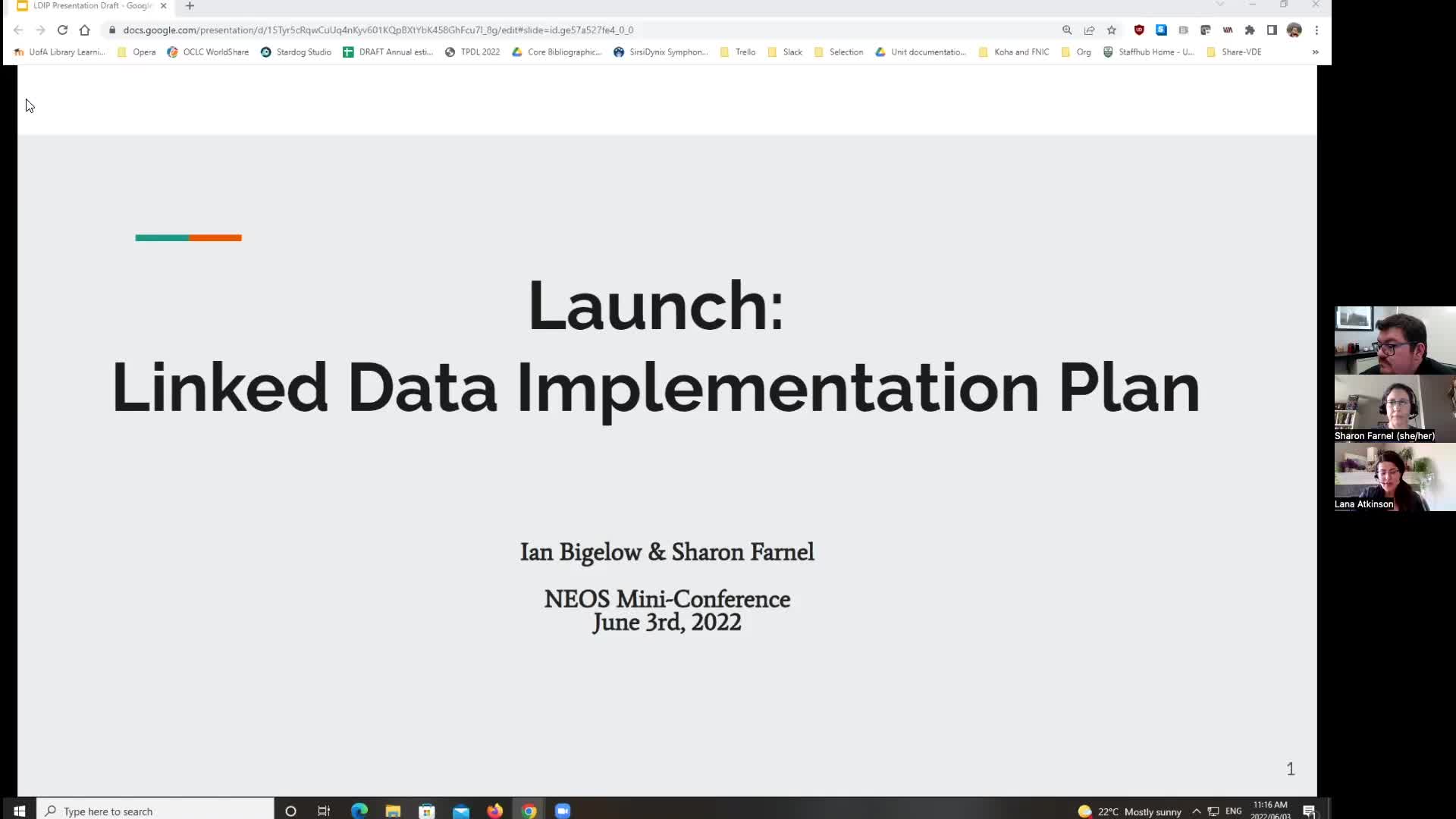Viewport: 1456px width, 819px height.
Task: Open a new browser tab
Action: [x=190, y=6]
